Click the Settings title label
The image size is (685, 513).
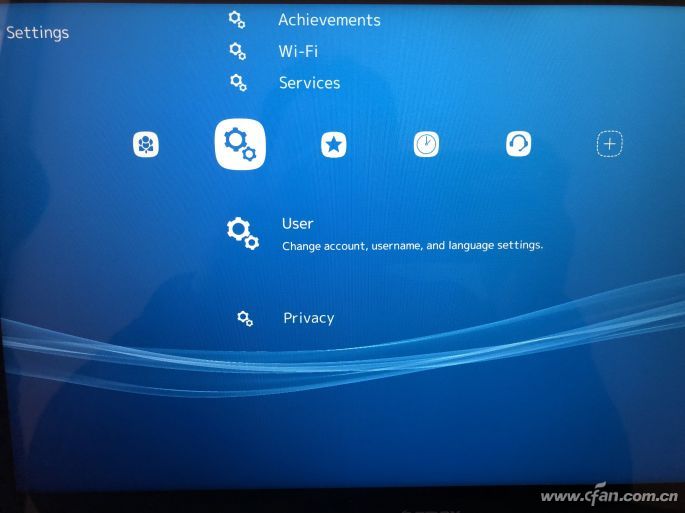point(38,33)
